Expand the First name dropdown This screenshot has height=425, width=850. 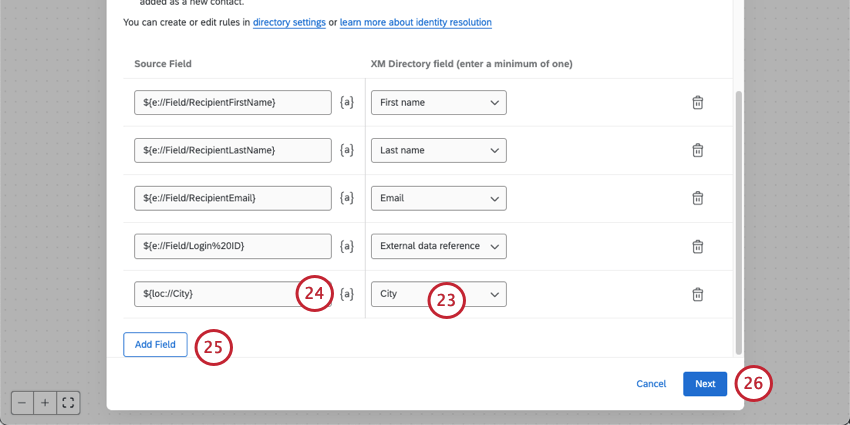(439, 102)
